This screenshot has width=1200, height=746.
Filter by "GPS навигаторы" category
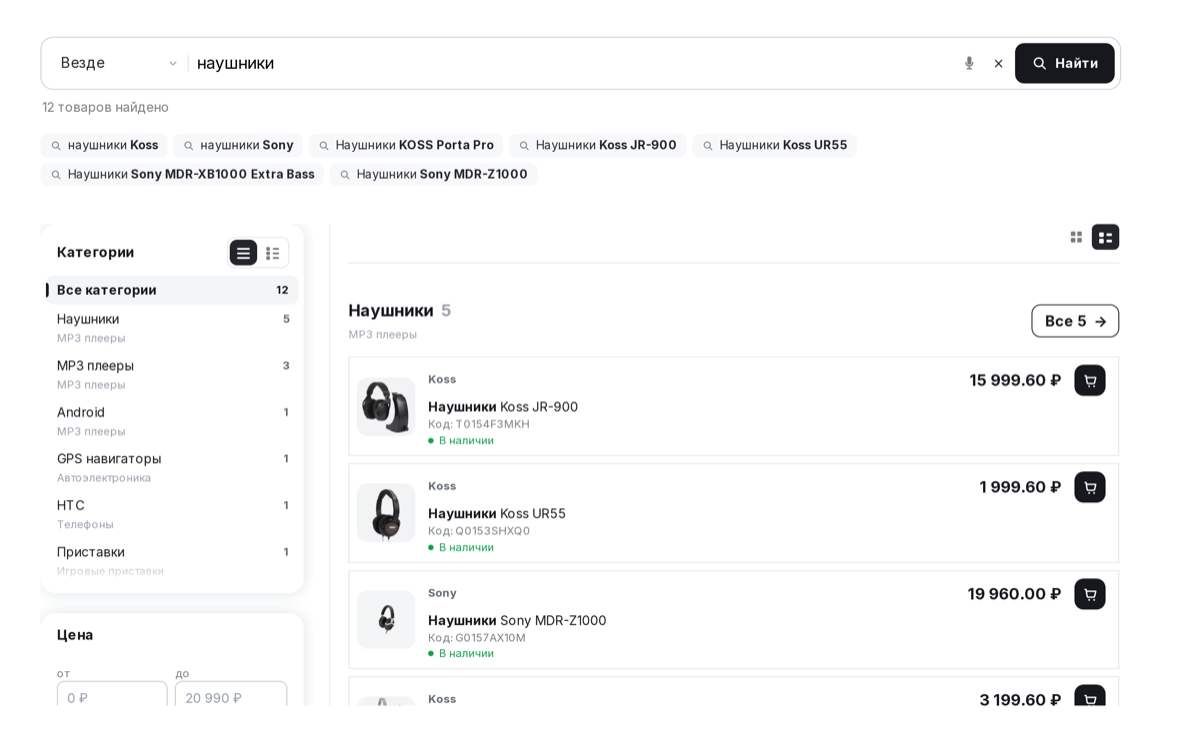tap(172, 467)
